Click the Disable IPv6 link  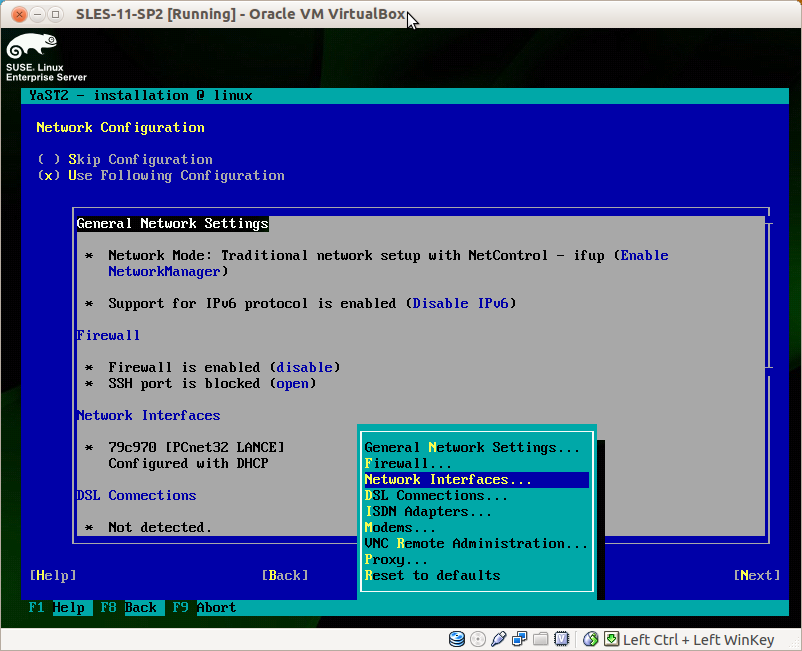pos(460,303)
